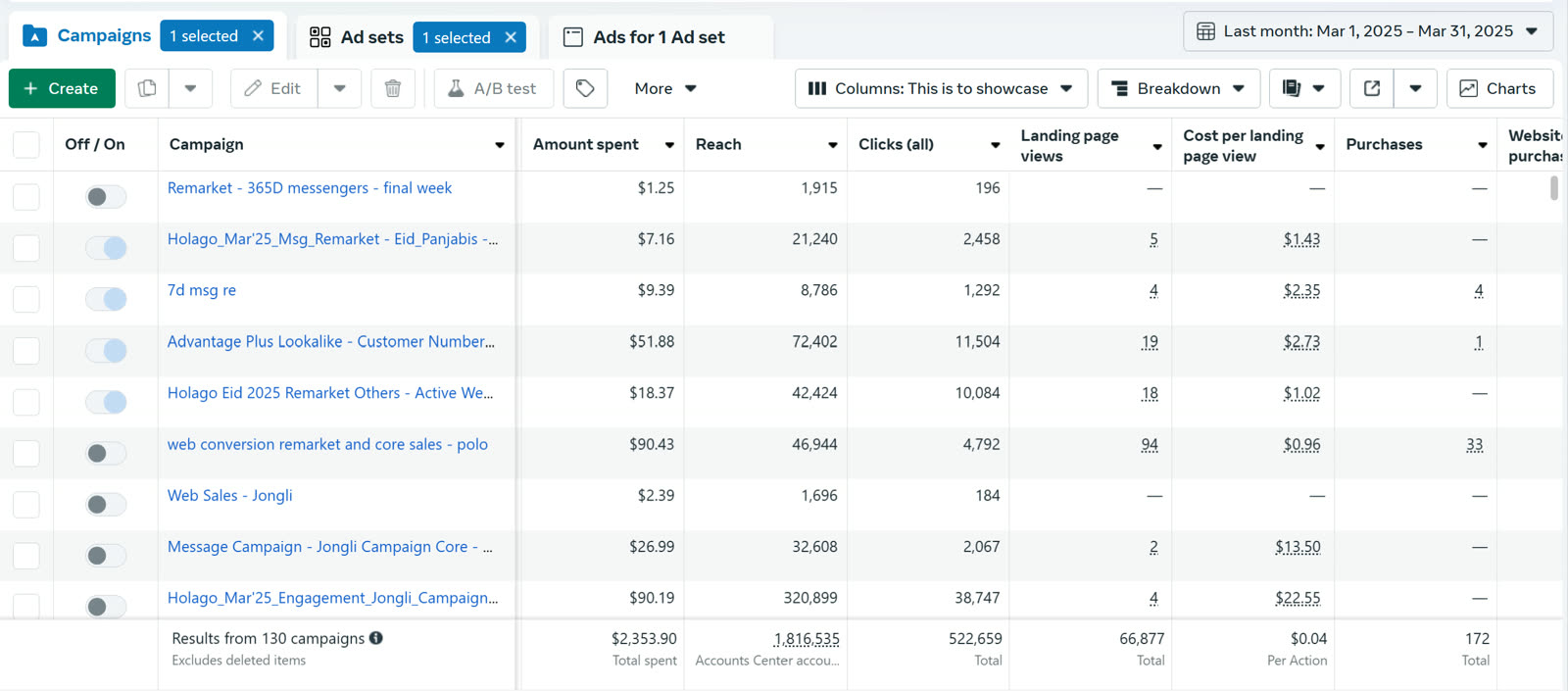Screen dimensions: 1568x691
Task: Open the Web Sales - Jongli campaign
Action: pyautogui.click(x=230, y=495)
